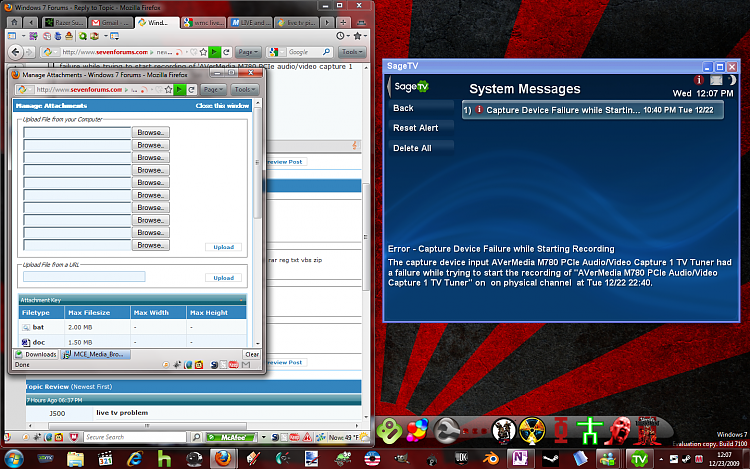Click Google search input box
The height and width of the screenshot is (469, 750).
click(304, 52)
